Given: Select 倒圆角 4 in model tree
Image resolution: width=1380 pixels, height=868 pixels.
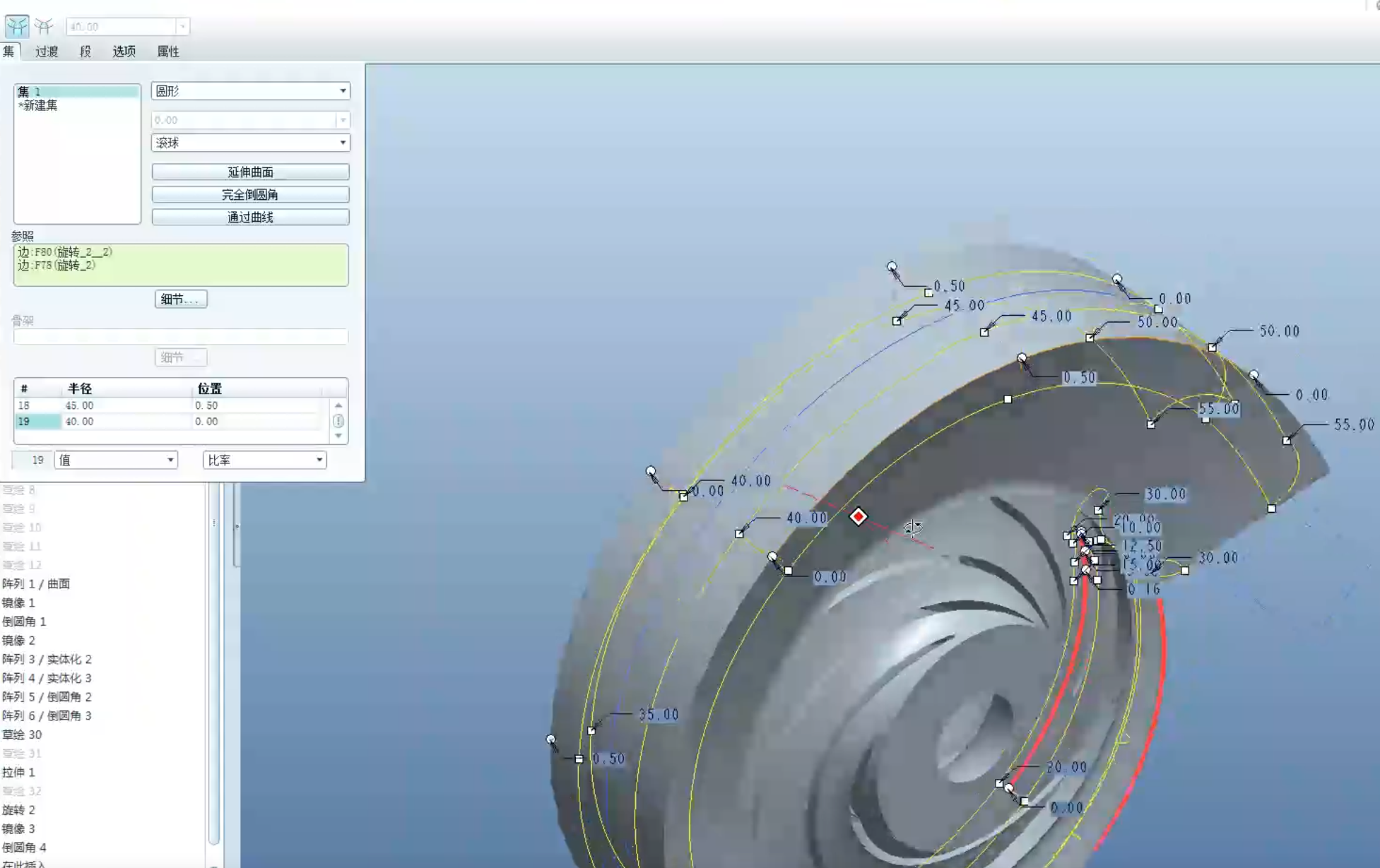Looking at the screenshot, I should tap(24, 848).
